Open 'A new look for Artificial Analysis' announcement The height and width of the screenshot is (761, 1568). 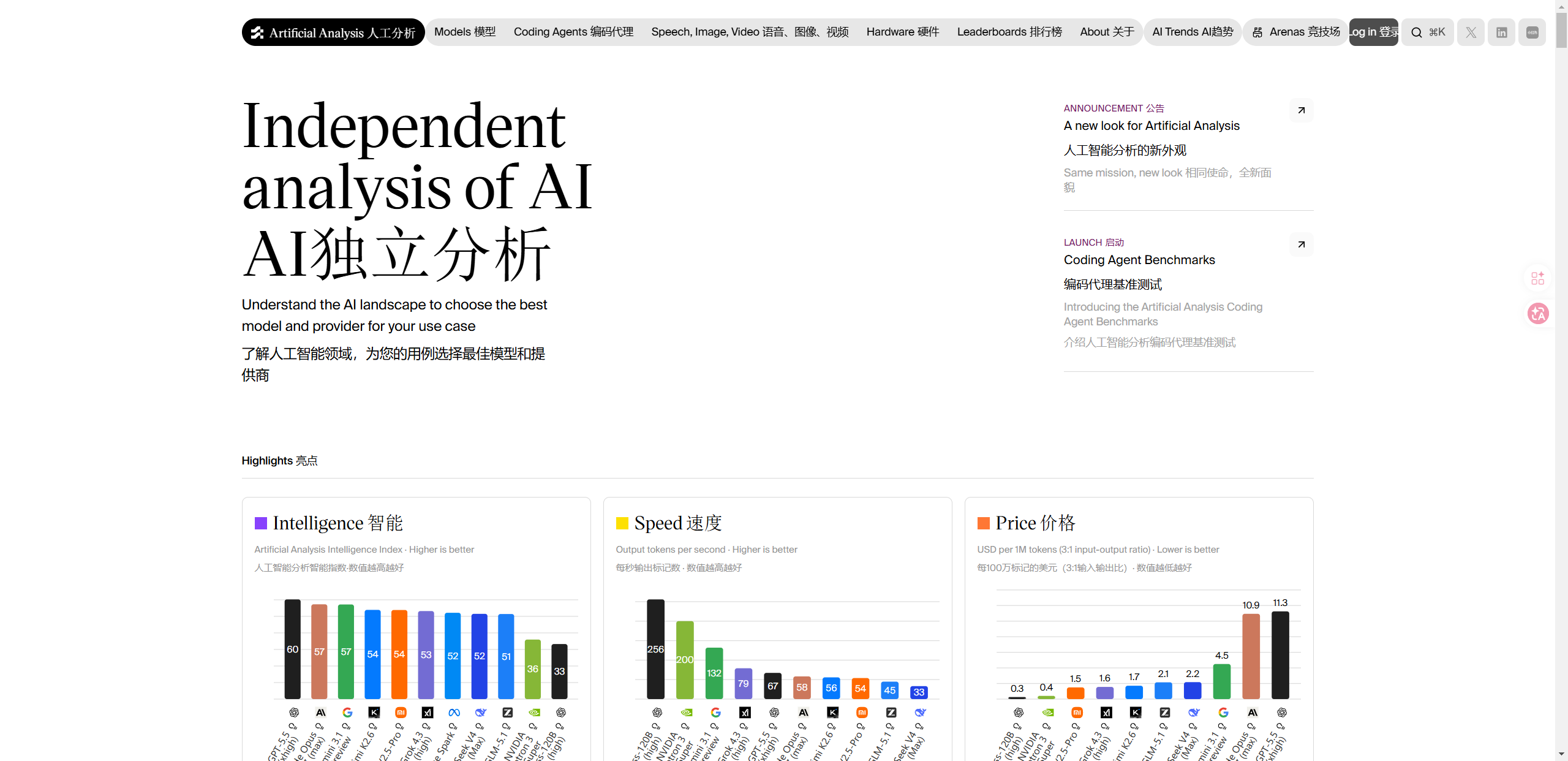pos(1151,126)
